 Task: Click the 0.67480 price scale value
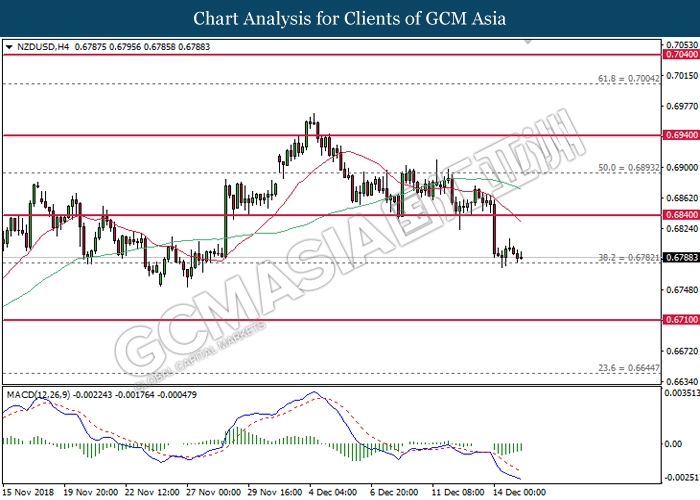tap(682, 290)
